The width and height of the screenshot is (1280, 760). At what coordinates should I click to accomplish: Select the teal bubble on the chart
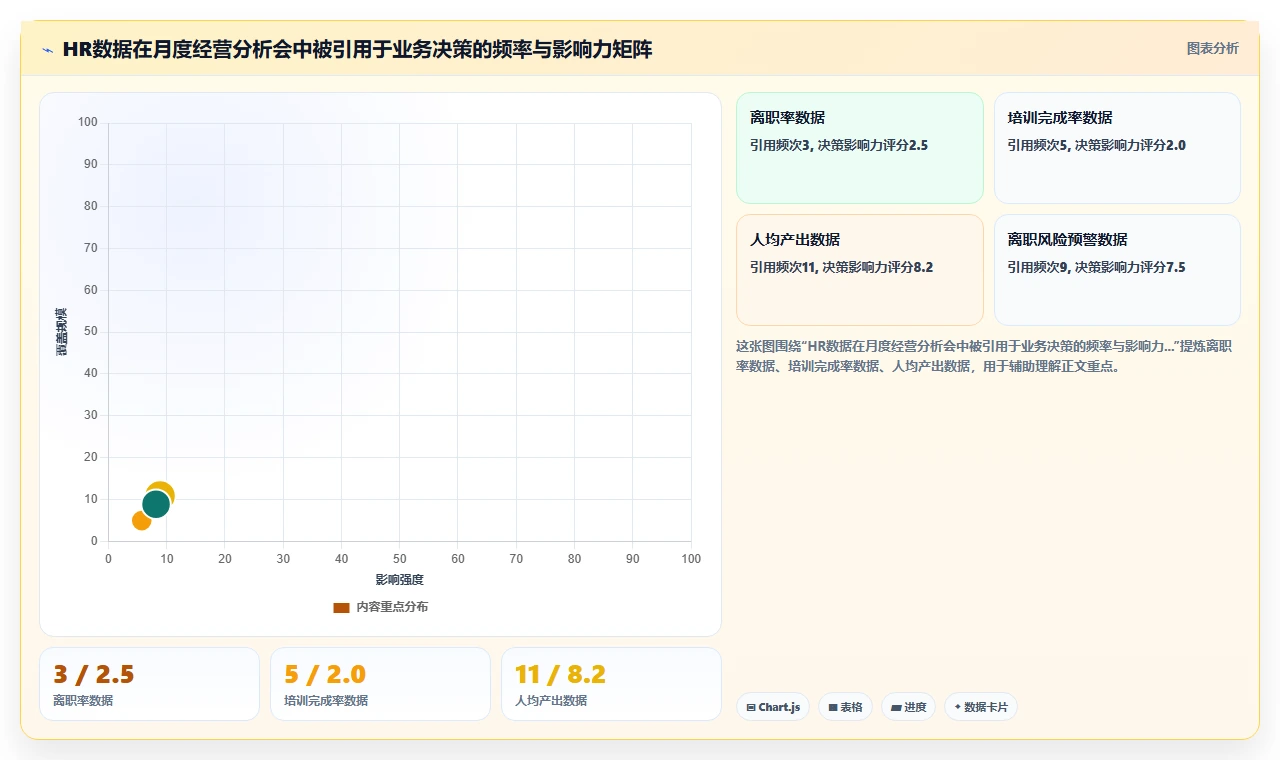pos(155,504)
